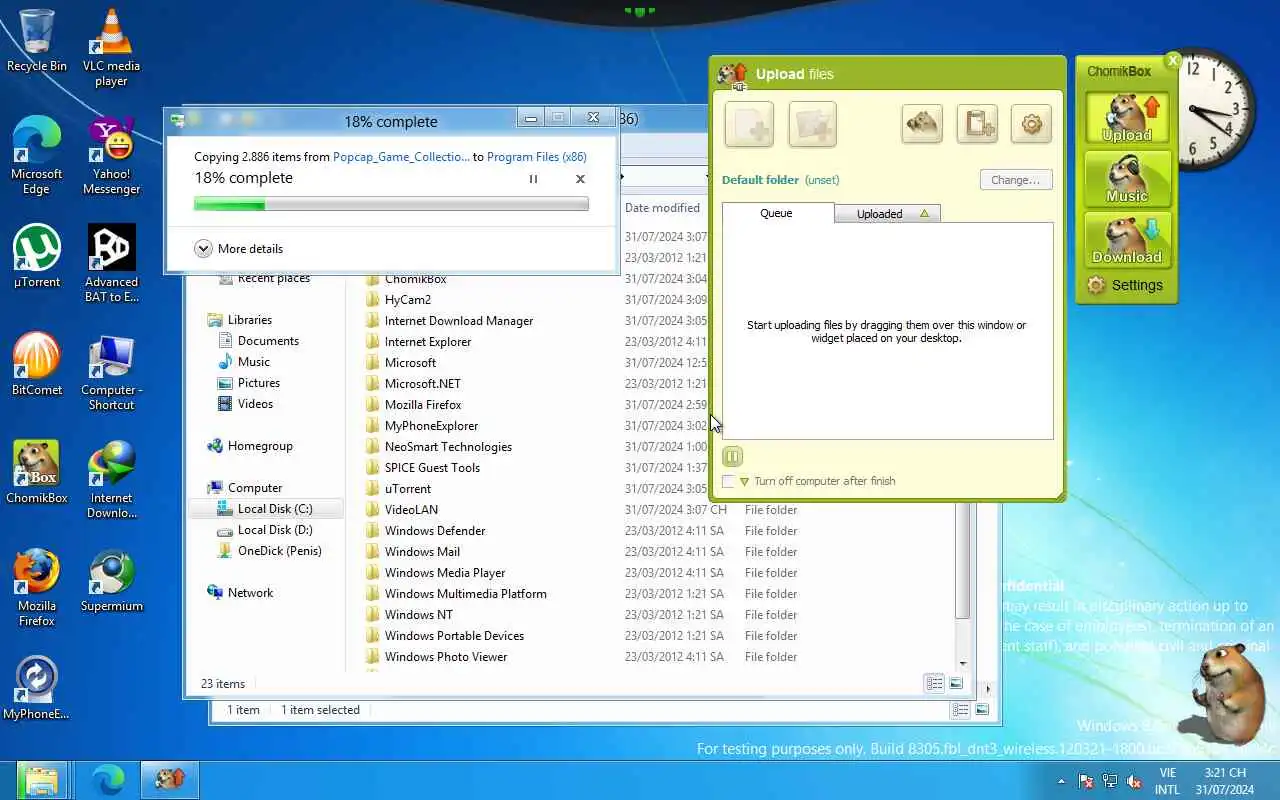Select the HyCam2 folder
Viewport: 1280px width, 800px height.
[x=398, y=300]
